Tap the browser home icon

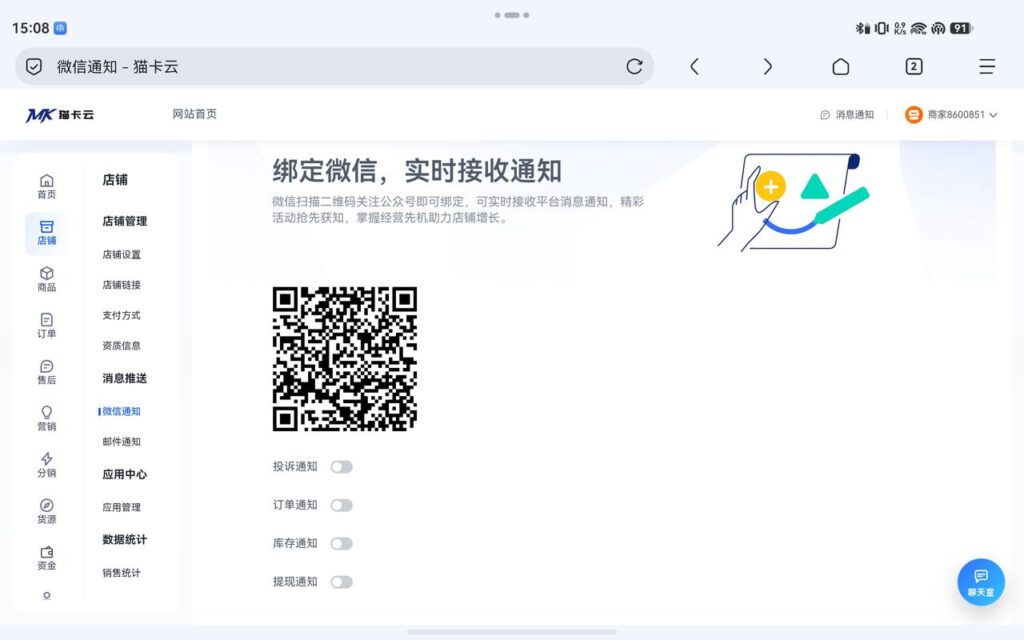point(840,66)
